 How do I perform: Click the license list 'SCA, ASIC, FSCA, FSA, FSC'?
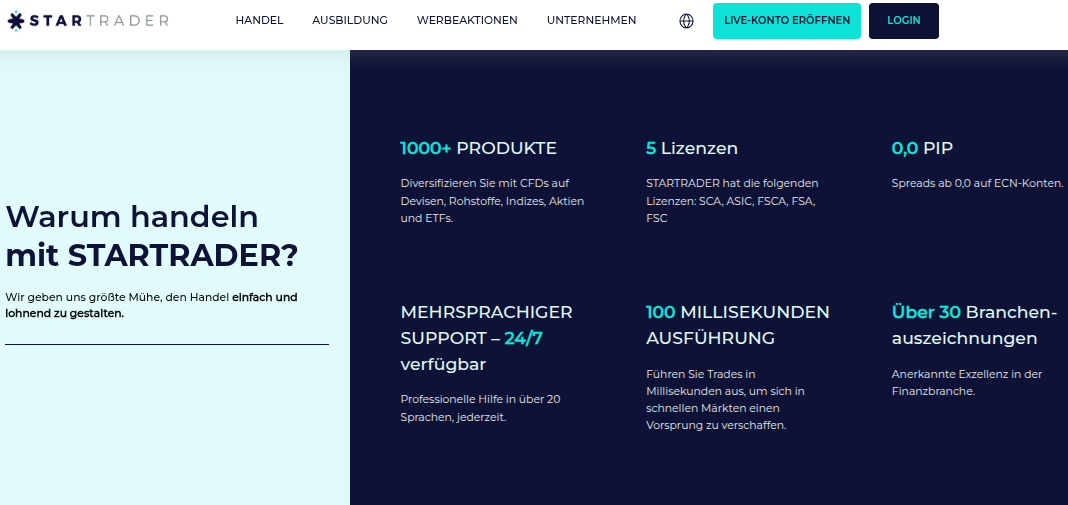[730, 210]
